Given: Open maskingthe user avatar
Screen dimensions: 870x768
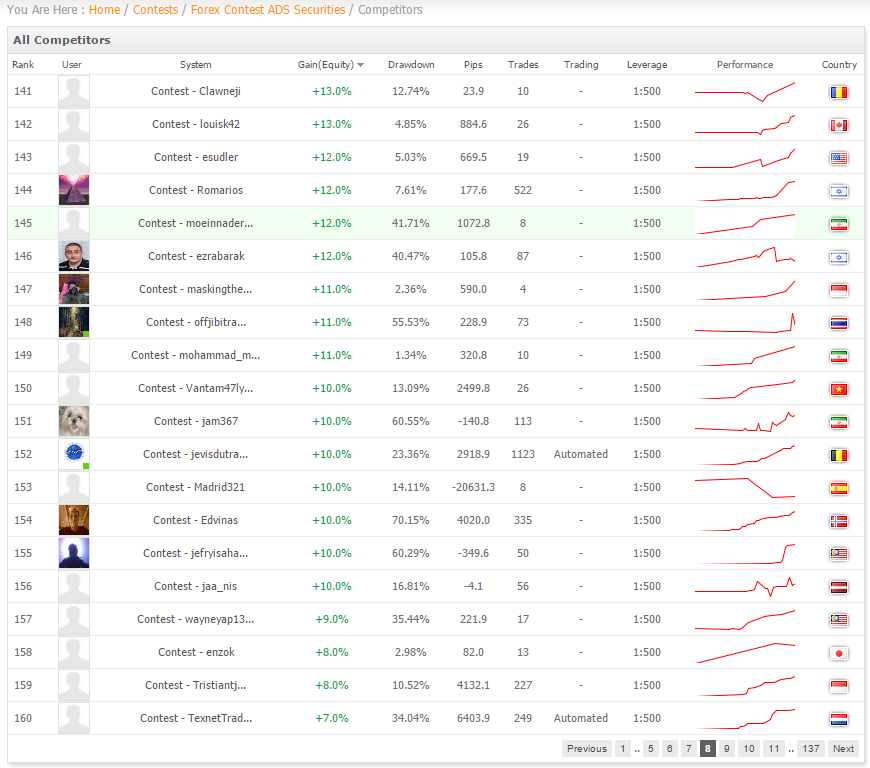Looking at the screenshot, I should (74, 289).
